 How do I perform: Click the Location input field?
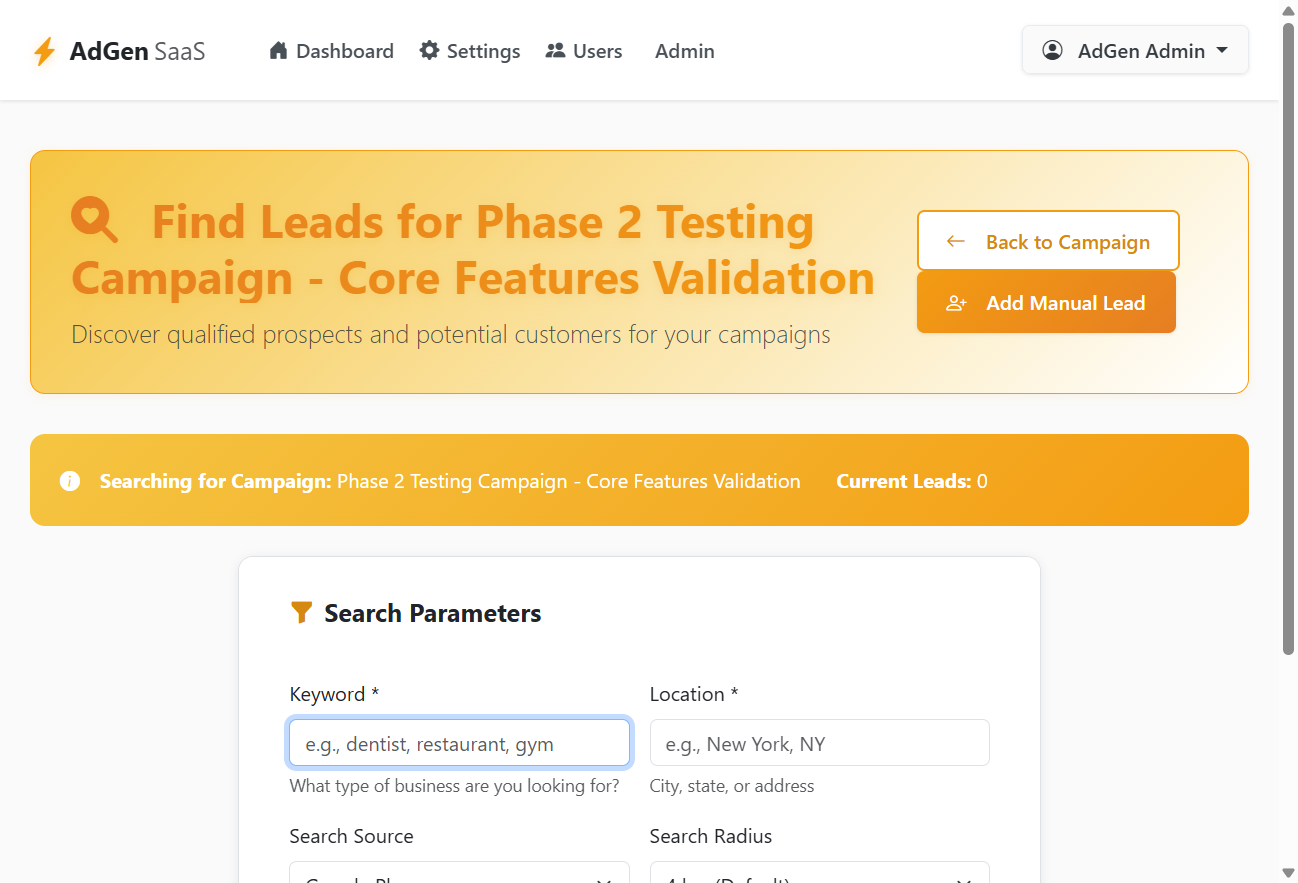tap(819, 743)
